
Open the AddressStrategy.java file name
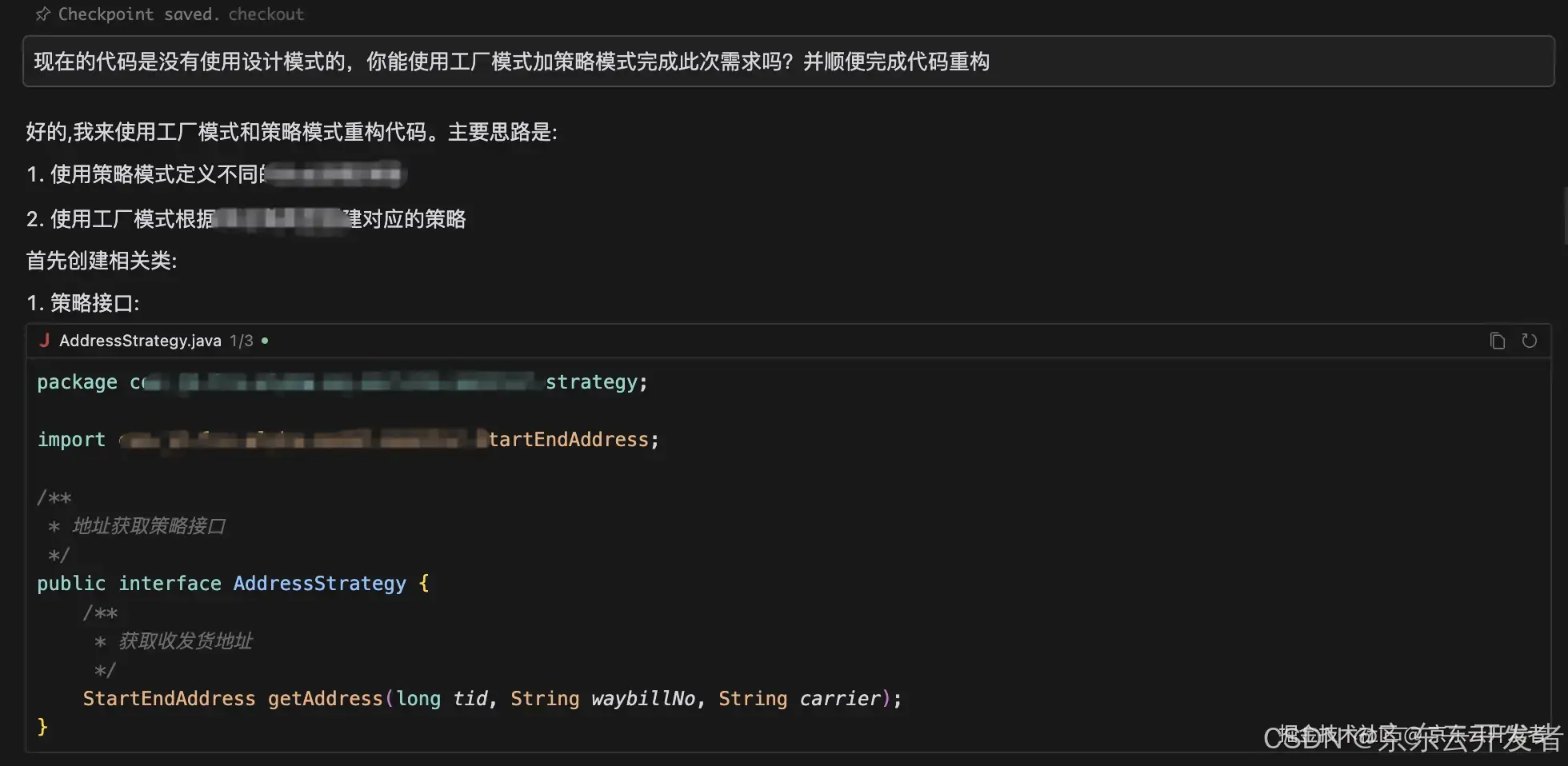point(140,341)
